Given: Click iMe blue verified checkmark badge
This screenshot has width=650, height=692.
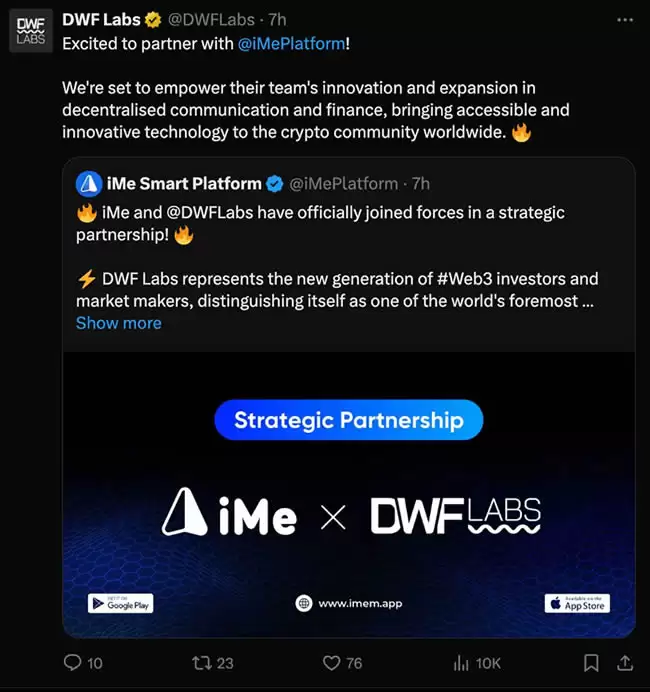Looking at the screenshot, I should coord(275,183).
